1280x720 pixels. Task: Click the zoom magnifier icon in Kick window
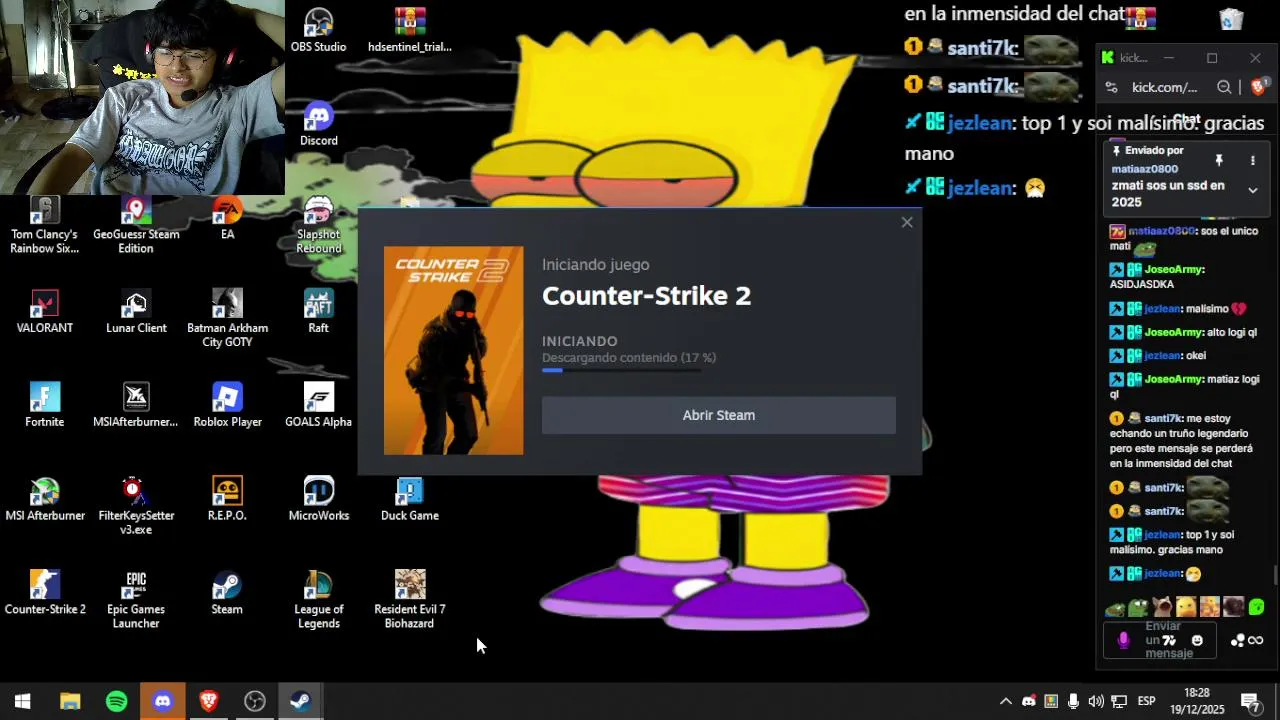[1224, 87]
